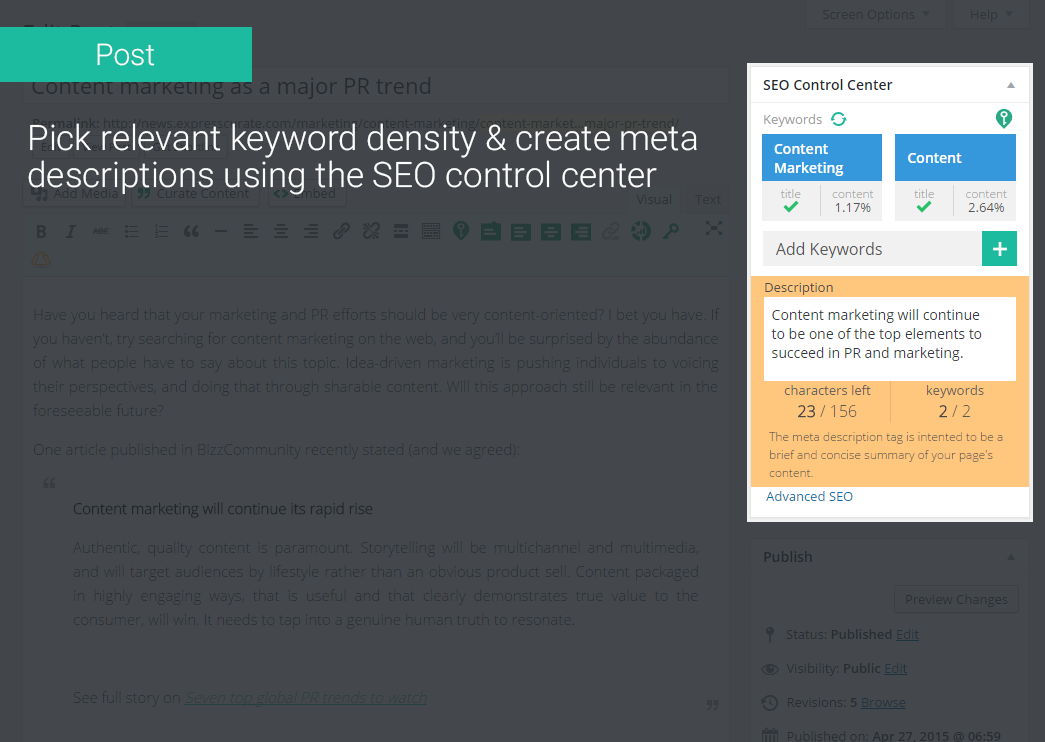Edit the Public visibility setting
This screenshot has height=742, width=1045.
pyautogui.click(x=895, y=668)
